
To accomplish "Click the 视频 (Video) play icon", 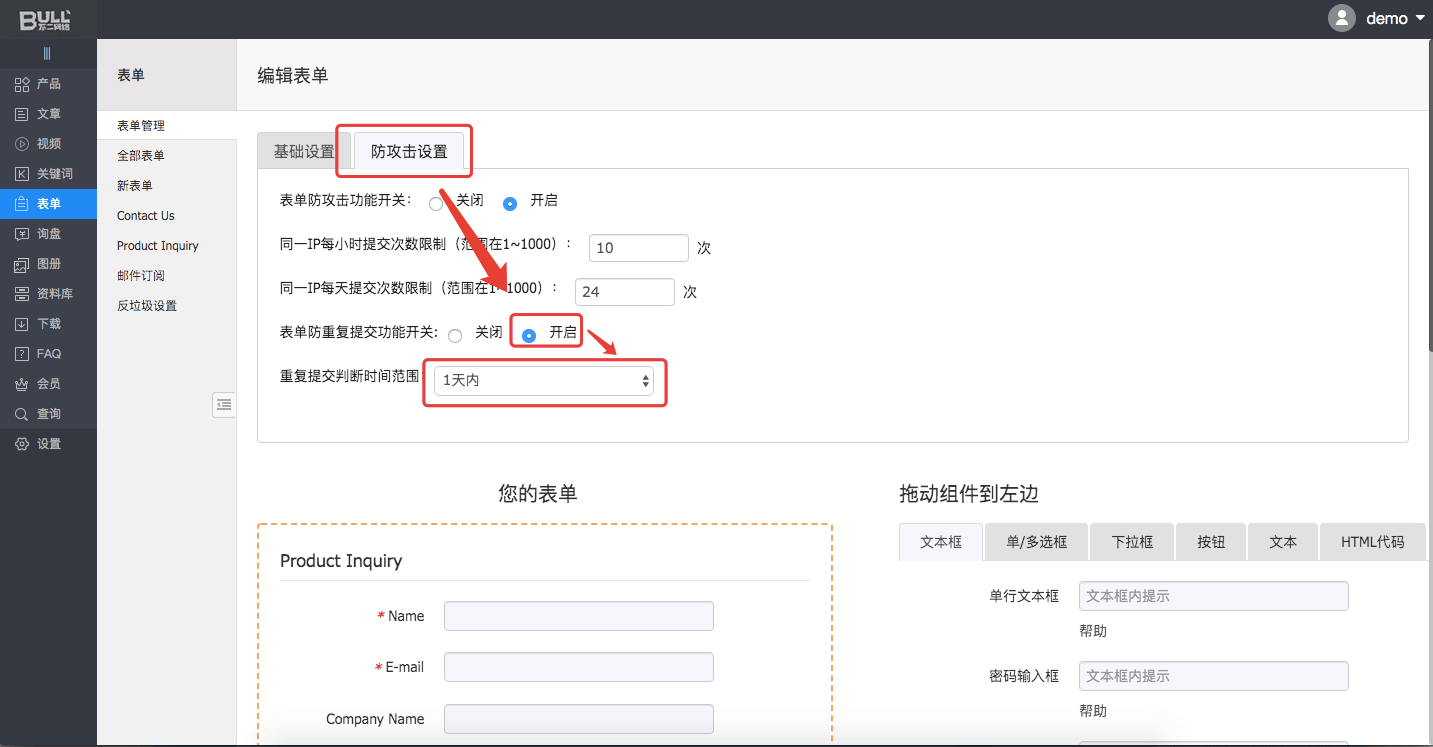I will pyautogui.click(x=22, y=144).
